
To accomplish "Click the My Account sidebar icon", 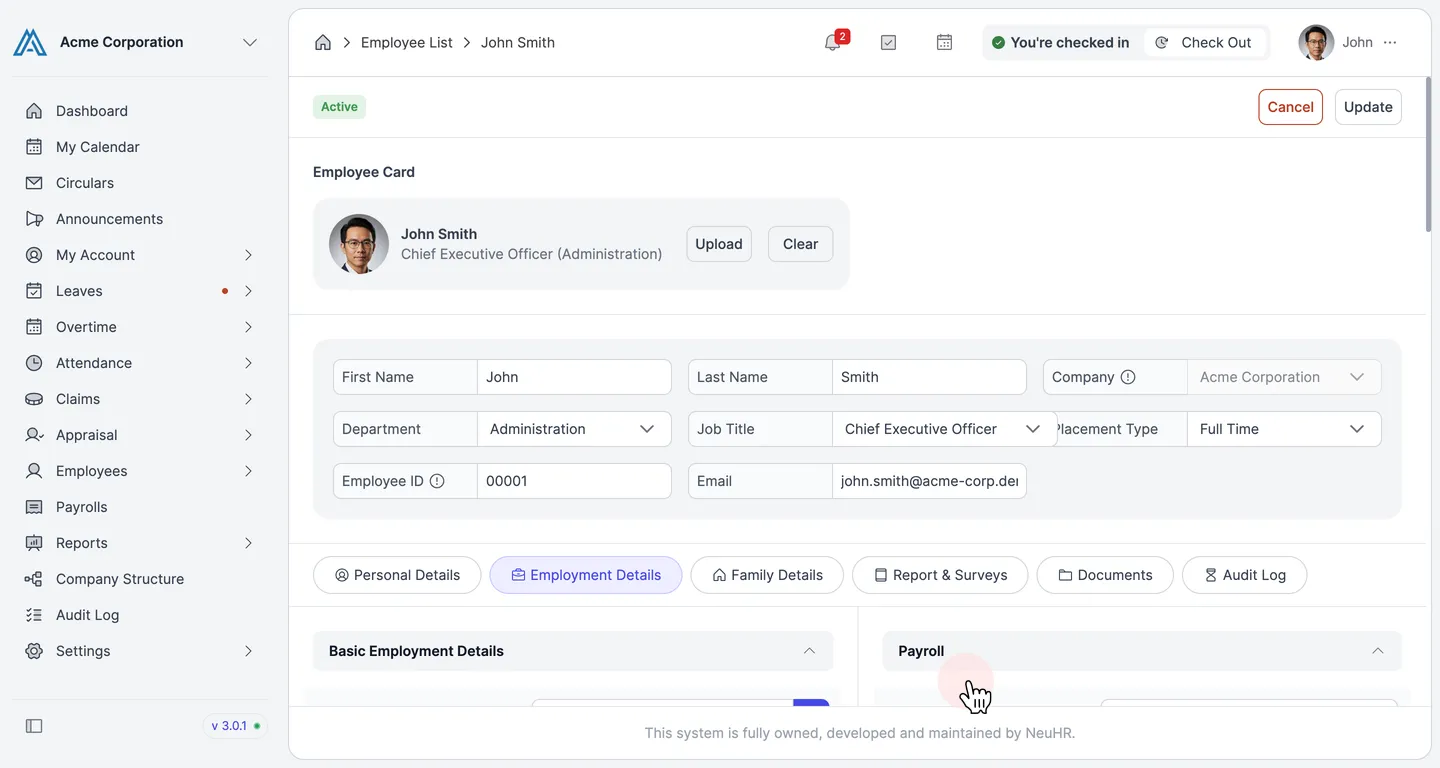I will [x=34, y=255].
